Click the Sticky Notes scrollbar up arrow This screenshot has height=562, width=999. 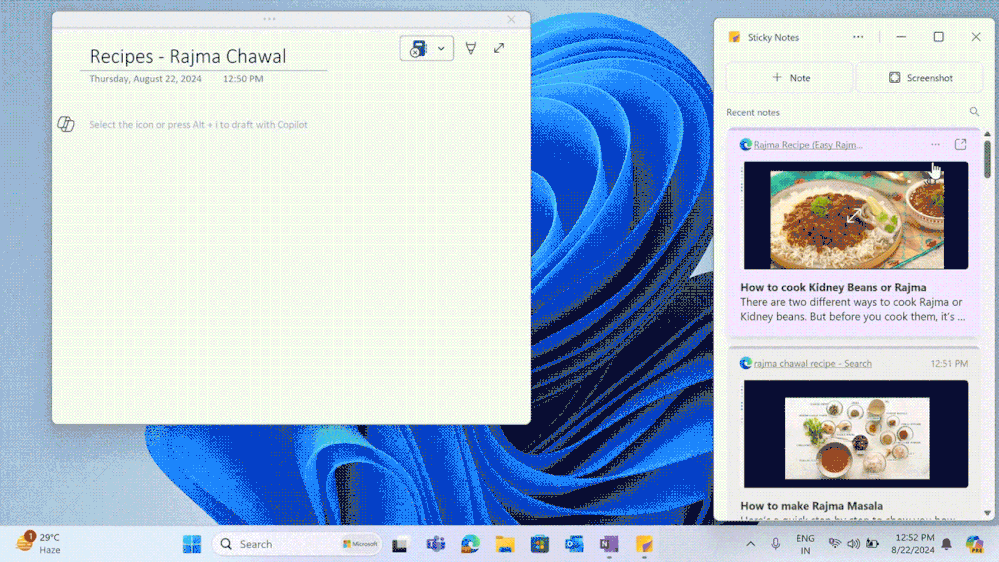click(988, 134)
